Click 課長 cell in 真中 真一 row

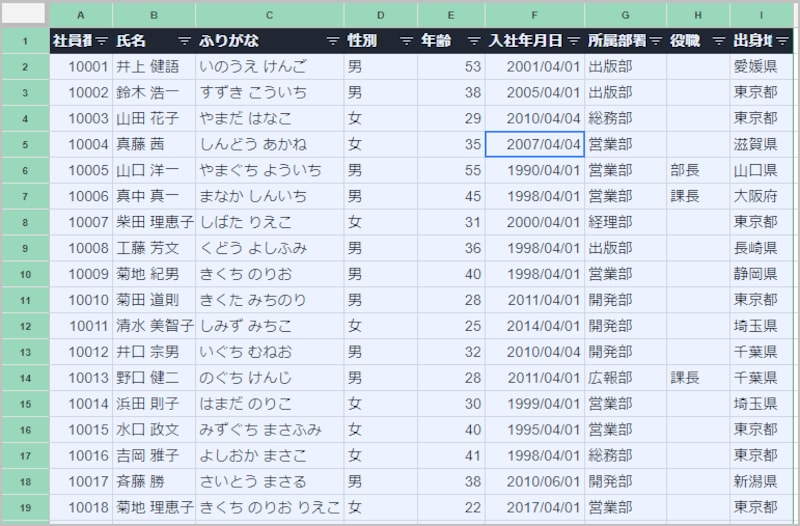click(x=698, y=196)
